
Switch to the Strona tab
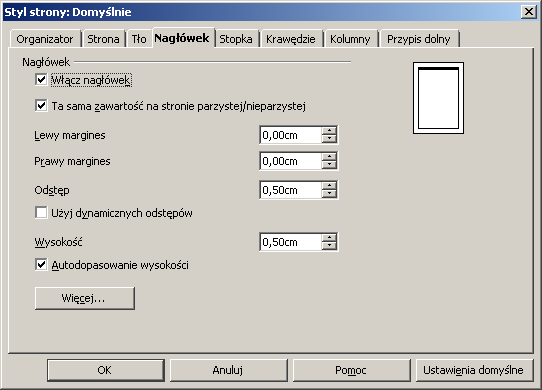click(103, 39)
